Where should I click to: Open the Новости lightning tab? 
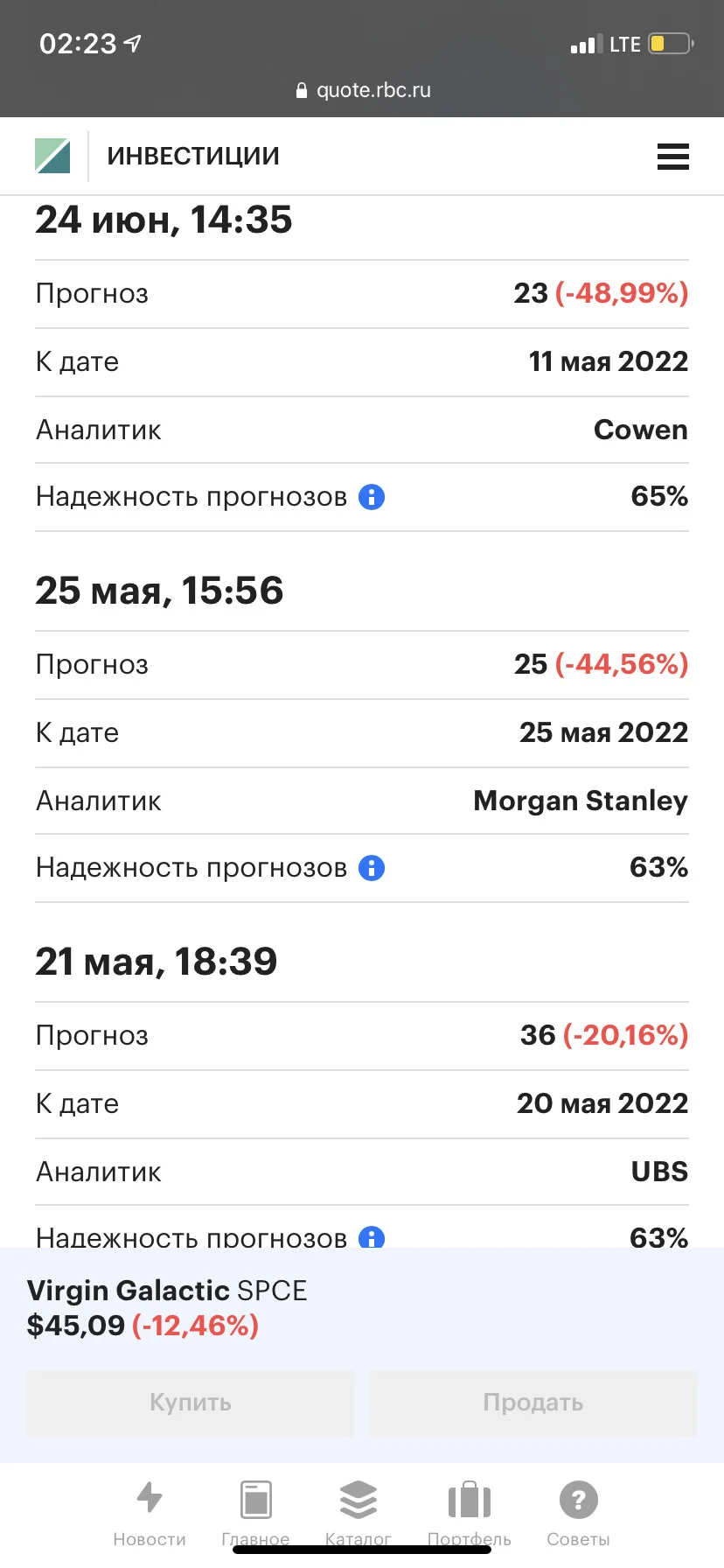[x=150, y=1513]
